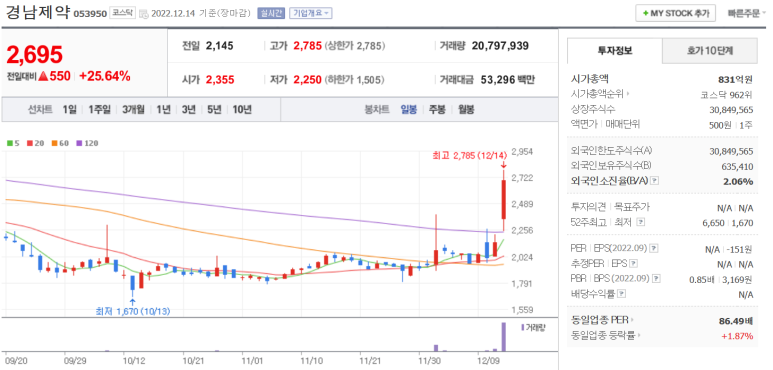Click the current price 2,695
Image resolution: width=773 pixels, height=370 pixels.
click(35, 54)
